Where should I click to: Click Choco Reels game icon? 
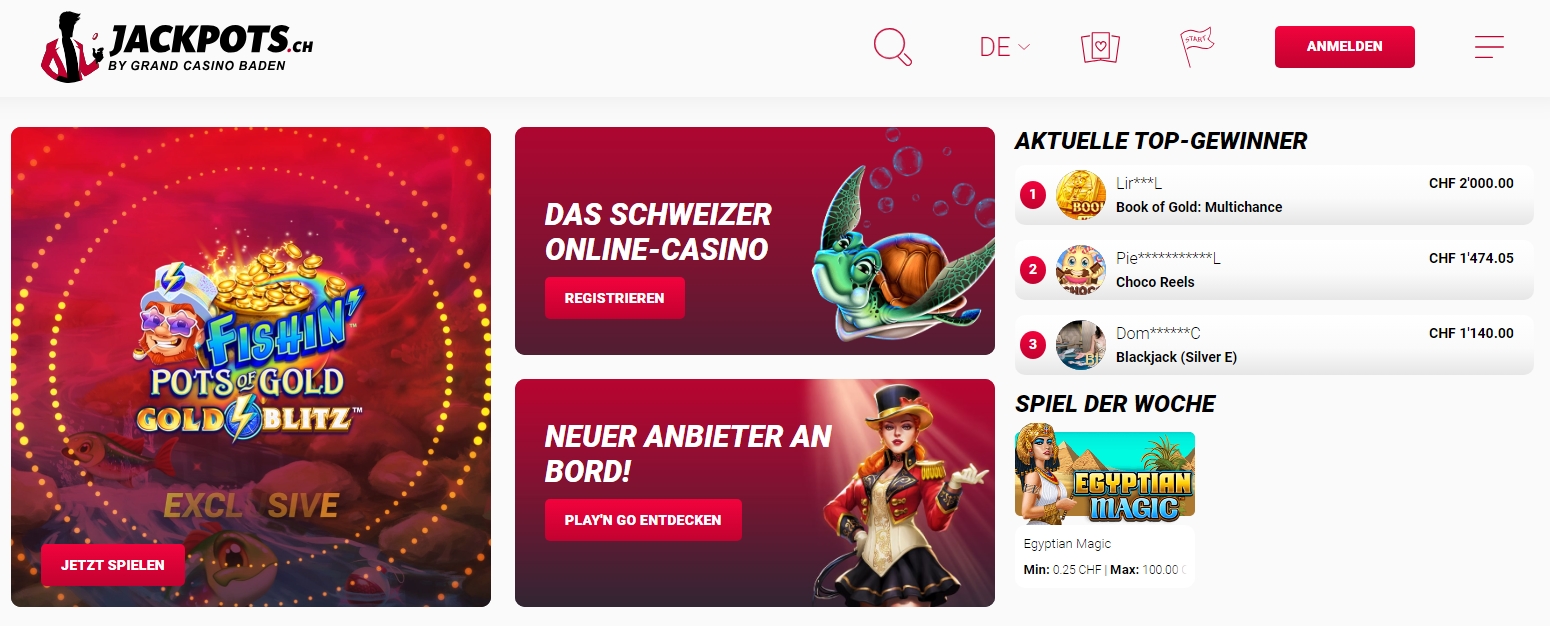coord(1081,270)
